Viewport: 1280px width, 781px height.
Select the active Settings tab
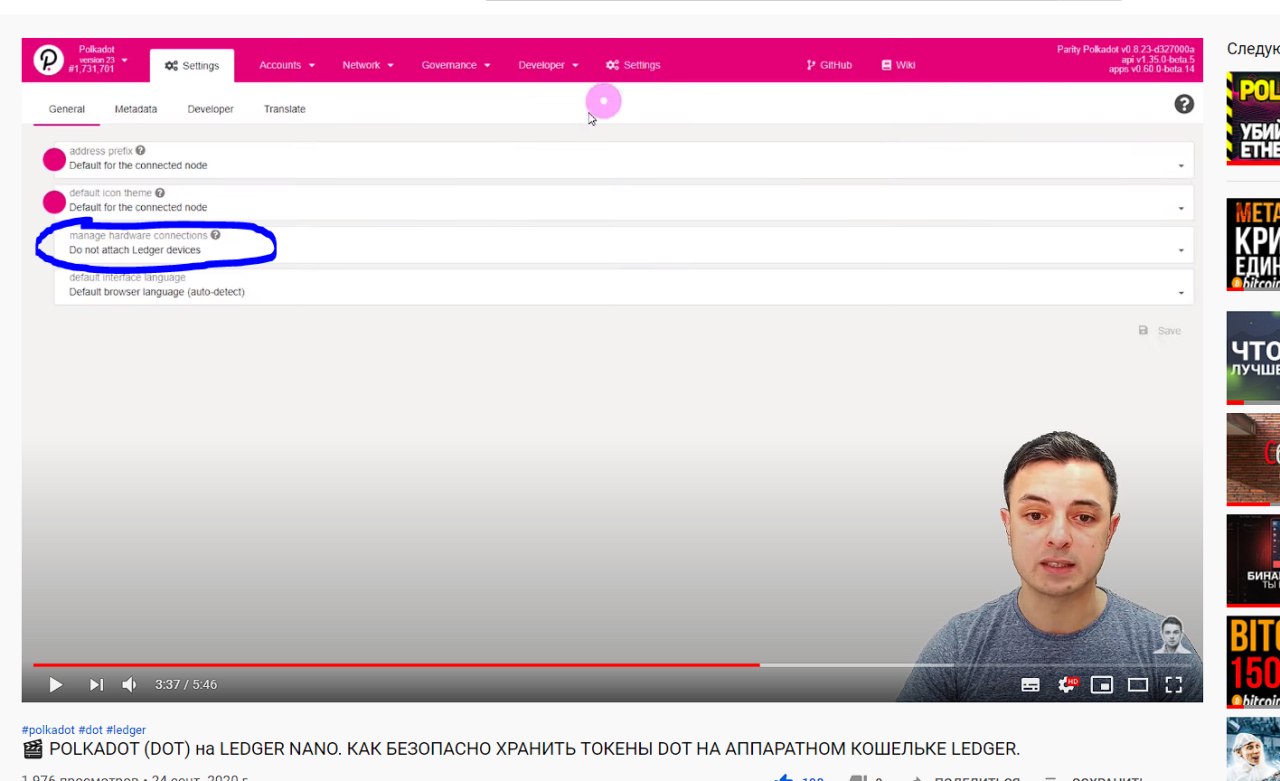[x=192, y=66]
